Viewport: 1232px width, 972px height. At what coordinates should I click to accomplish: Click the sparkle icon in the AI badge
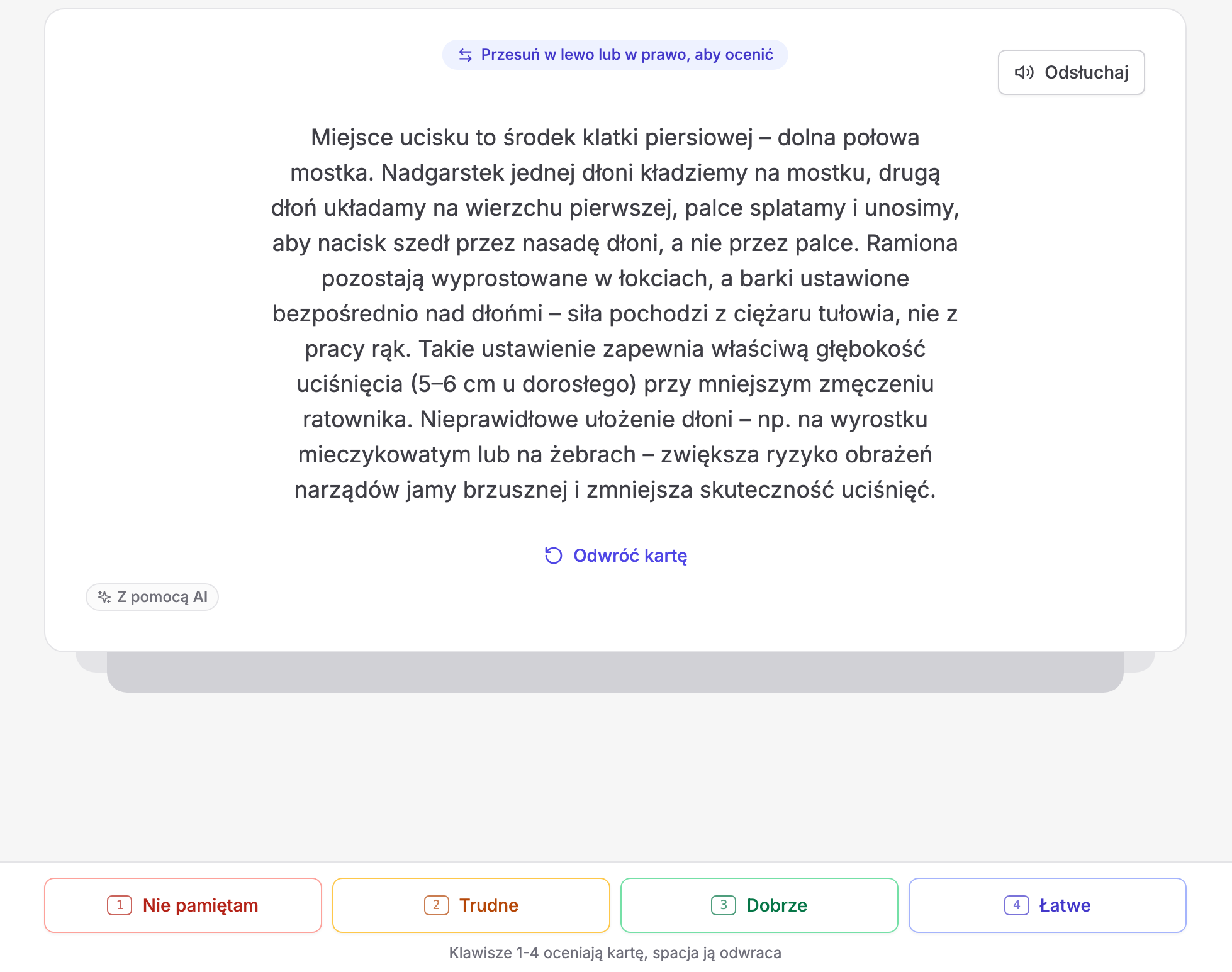point(104,597)
